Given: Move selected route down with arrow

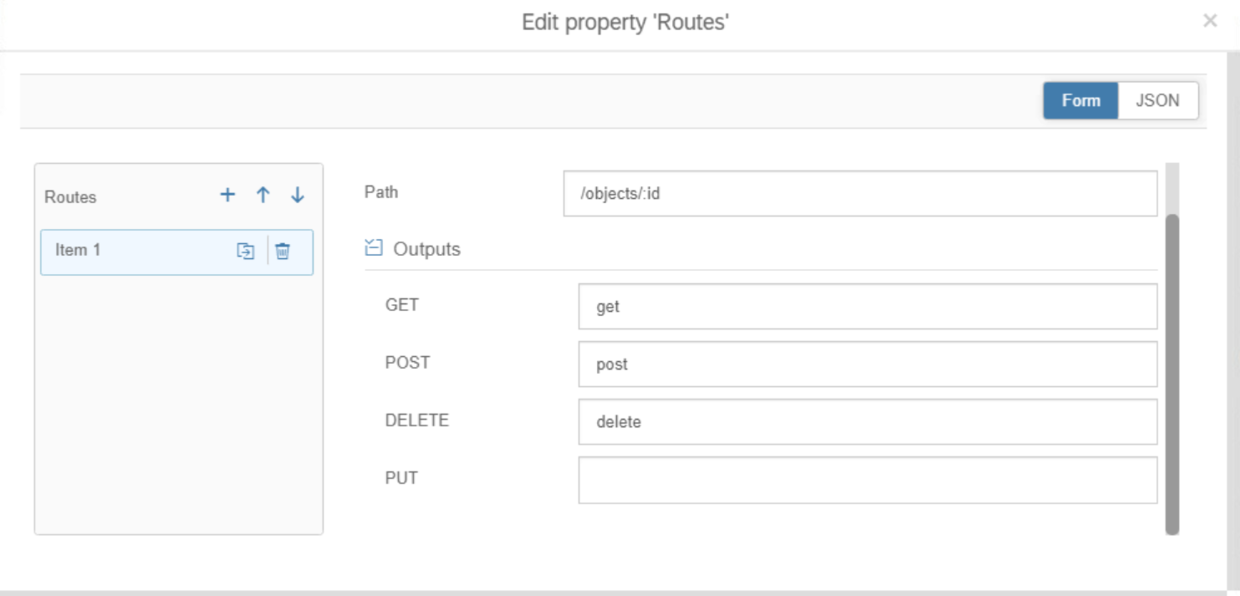Looking at the screenshot, I should click(x=297, y=195).
